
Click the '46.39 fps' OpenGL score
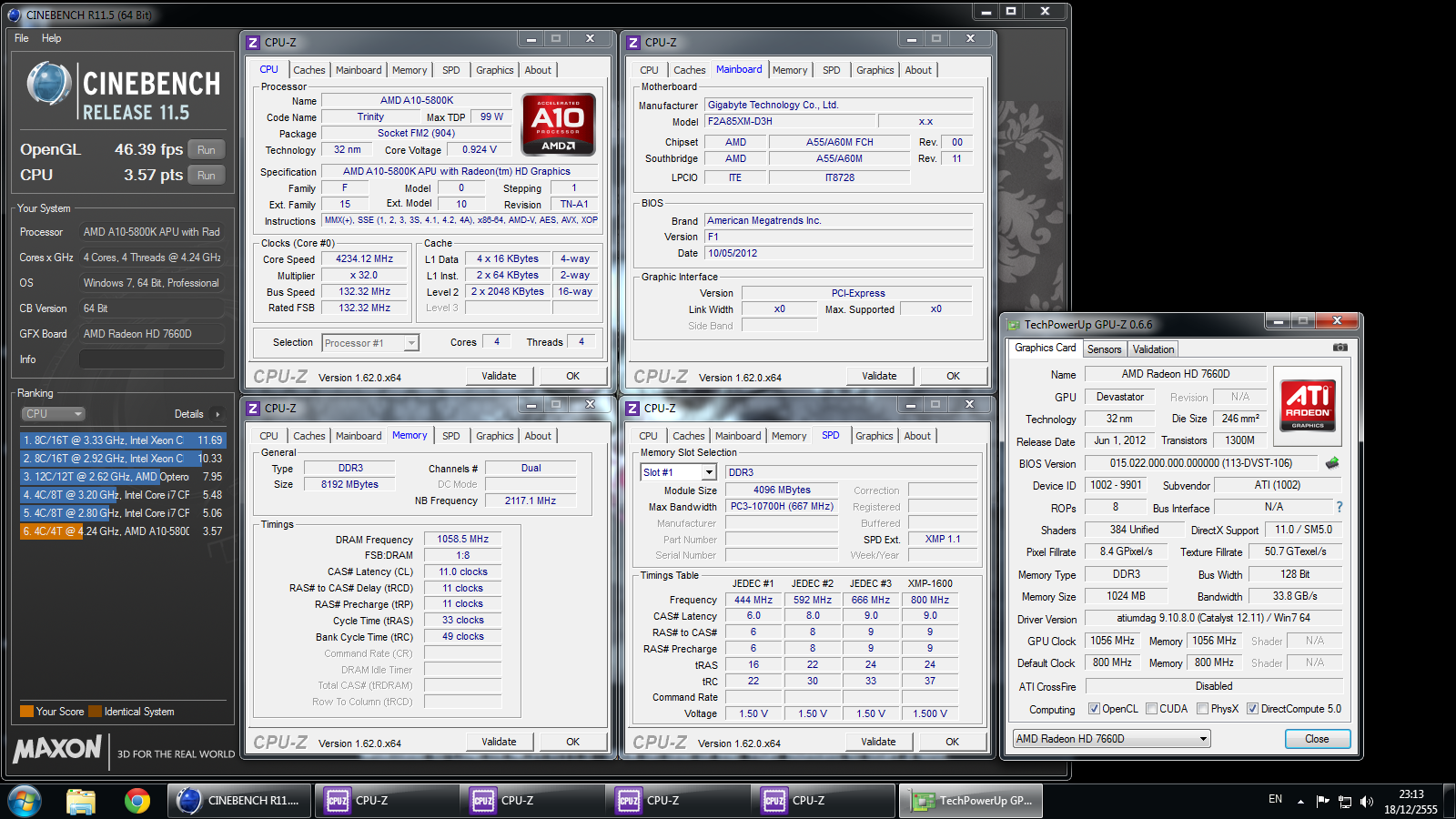(x=148, y=149)
